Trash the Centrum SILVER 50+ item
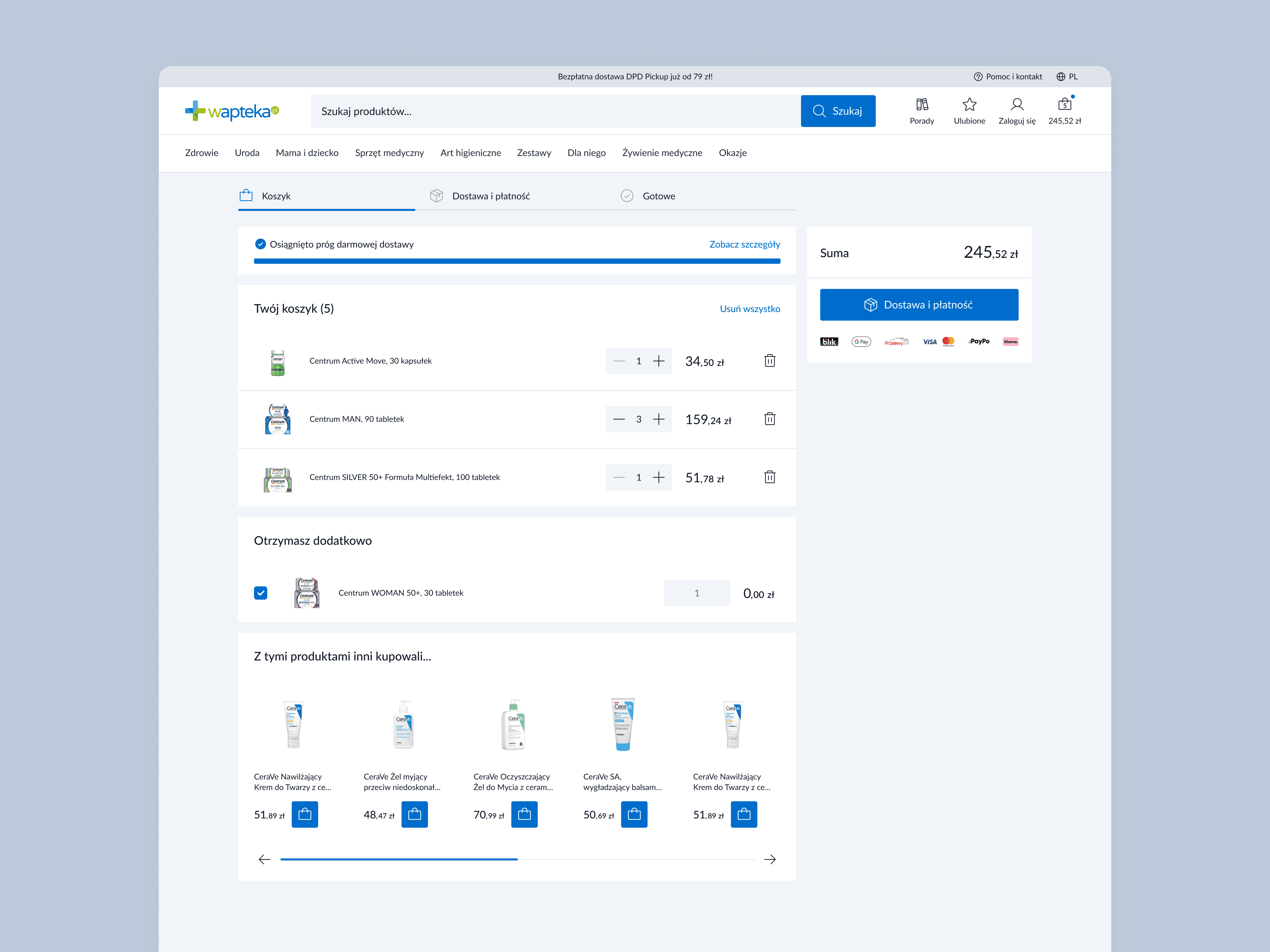The image size is (1270, 952). pyautogui.click(x=769, y=477)
